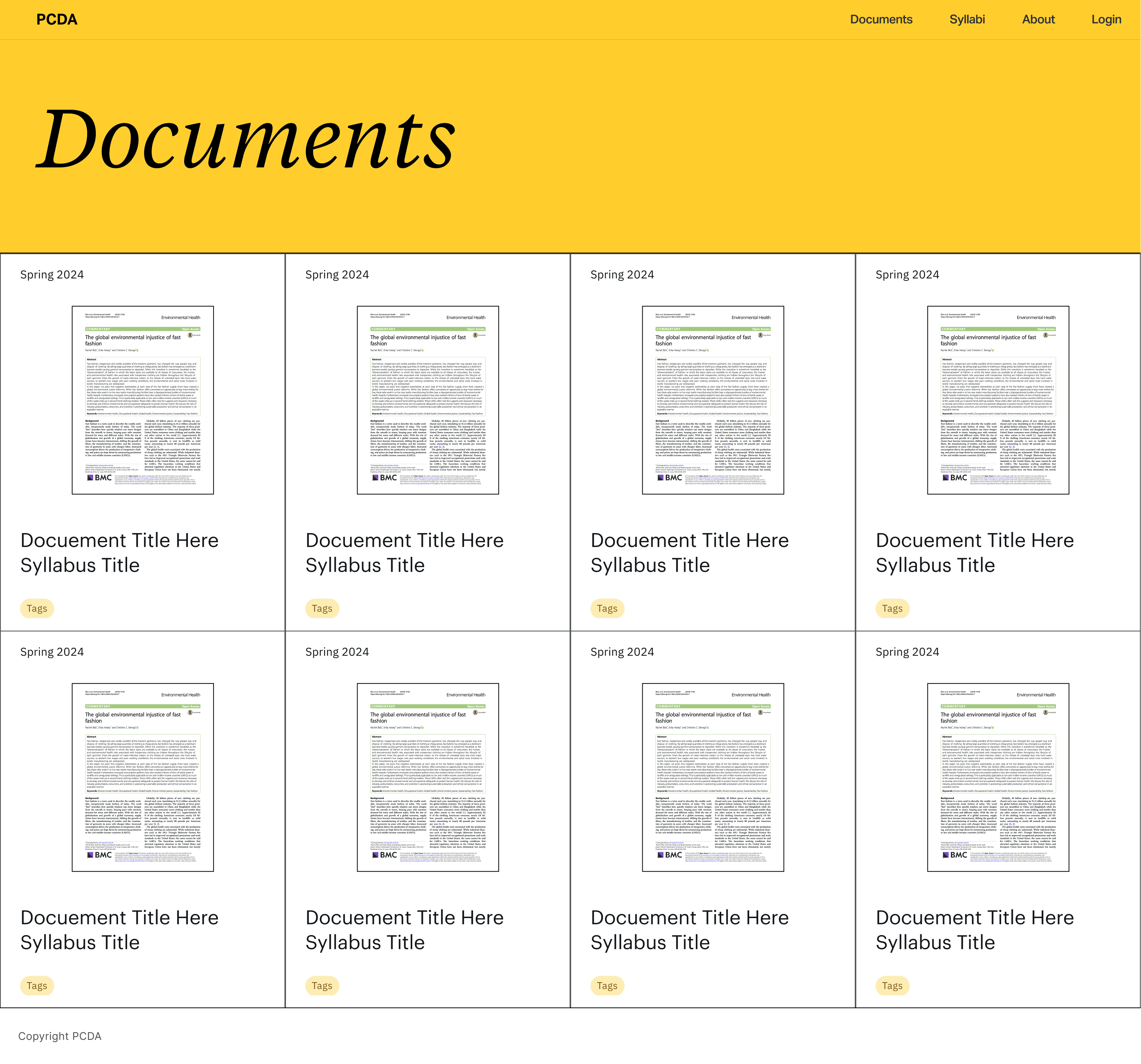The height and width of the screenshot is (1064, 1141).
Task: Click Docuement Title Here on fourth bottom card
Action: [x=974, y=917]
